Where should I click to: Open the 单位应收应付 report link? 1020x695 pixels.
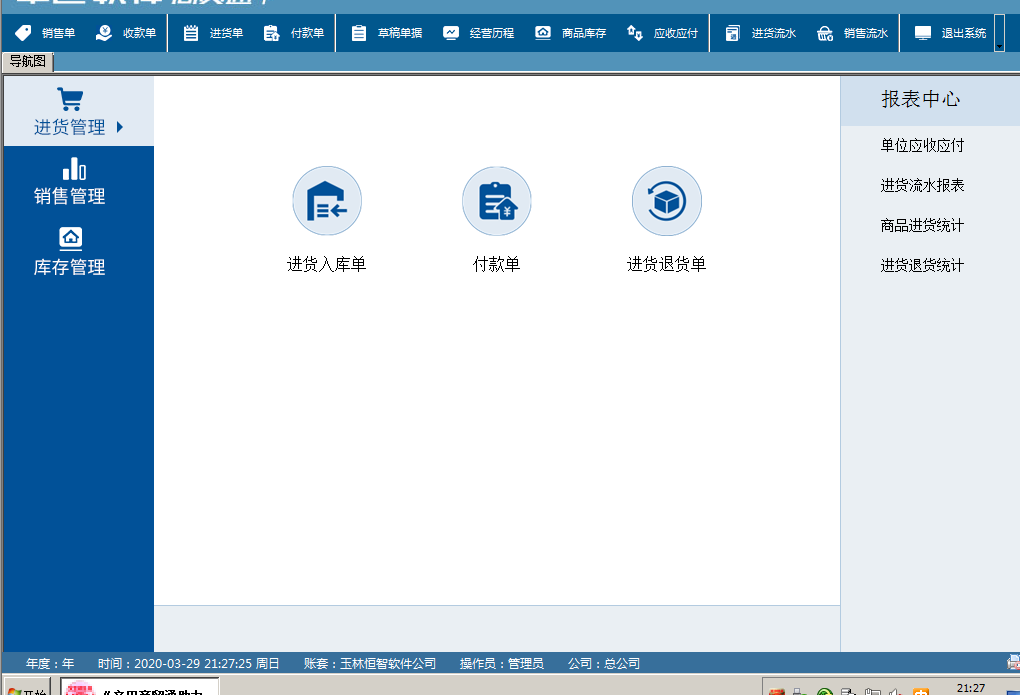pos(922,146)
